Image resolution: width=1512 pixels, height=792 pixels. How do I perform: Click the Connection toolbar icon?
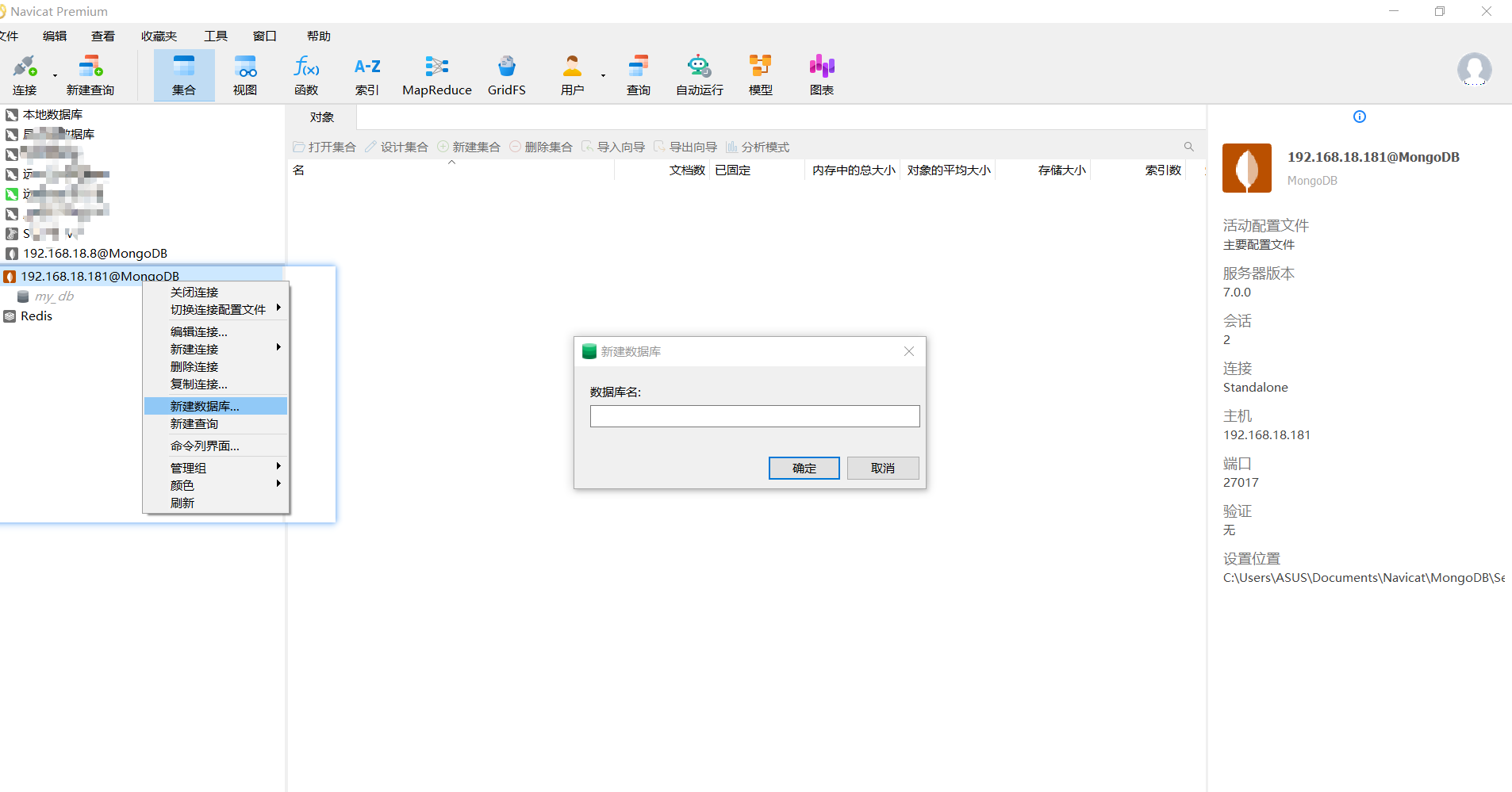point(25,75)
